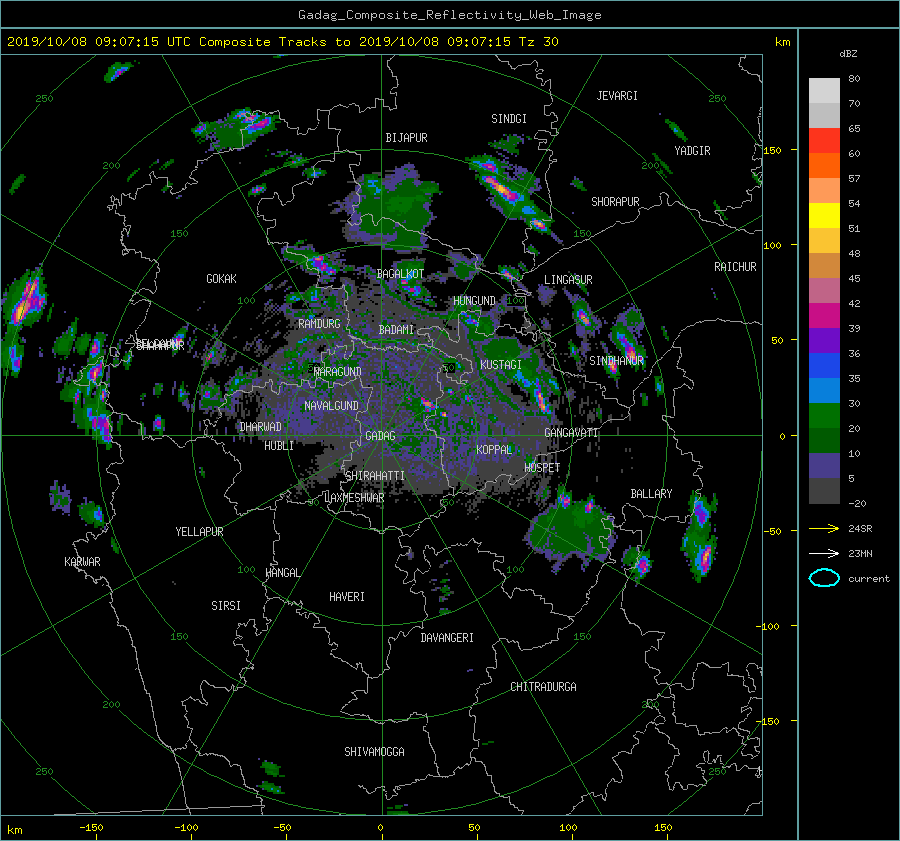Click the yellow 54 dBZ legend swatch
Viewport: 900px width, 841px height.
pyautogui.click(x=824, y=216)
